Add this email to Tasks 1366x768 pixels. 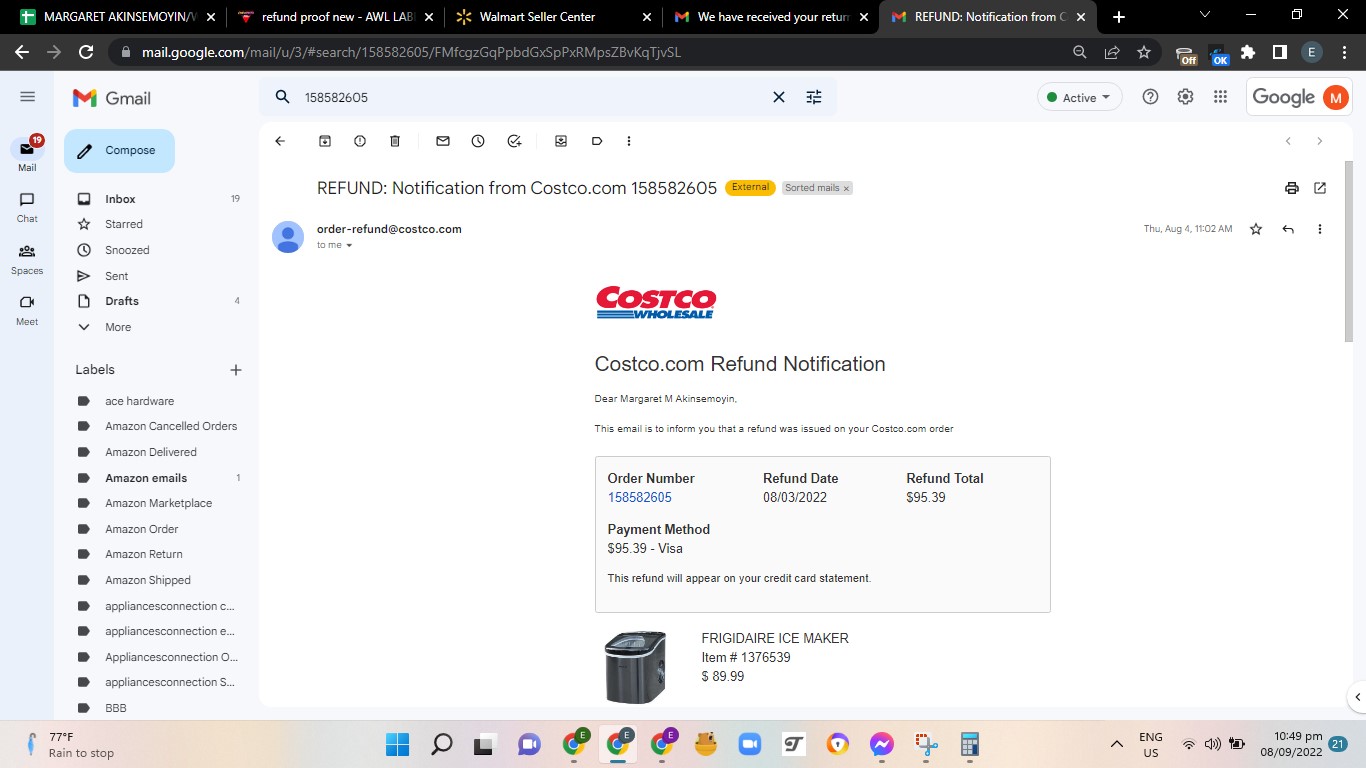pos(514,141)
